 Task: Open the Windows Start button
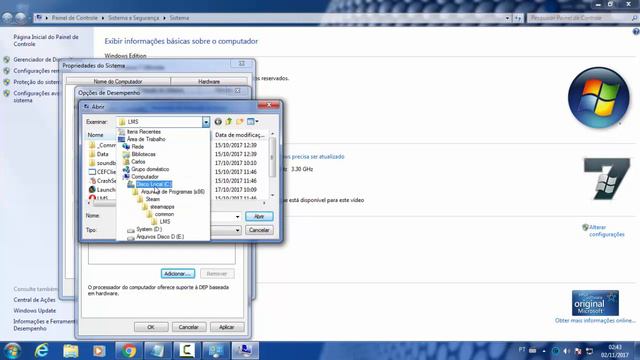click(12, 351)
